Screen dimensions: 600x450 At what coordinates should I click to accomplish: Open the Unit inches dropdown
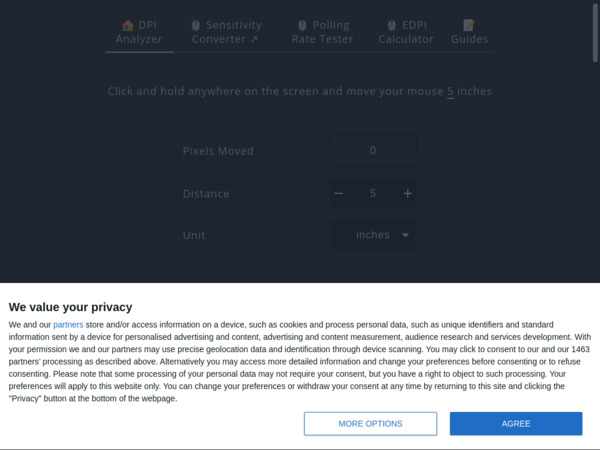click(x=373, y=235)
